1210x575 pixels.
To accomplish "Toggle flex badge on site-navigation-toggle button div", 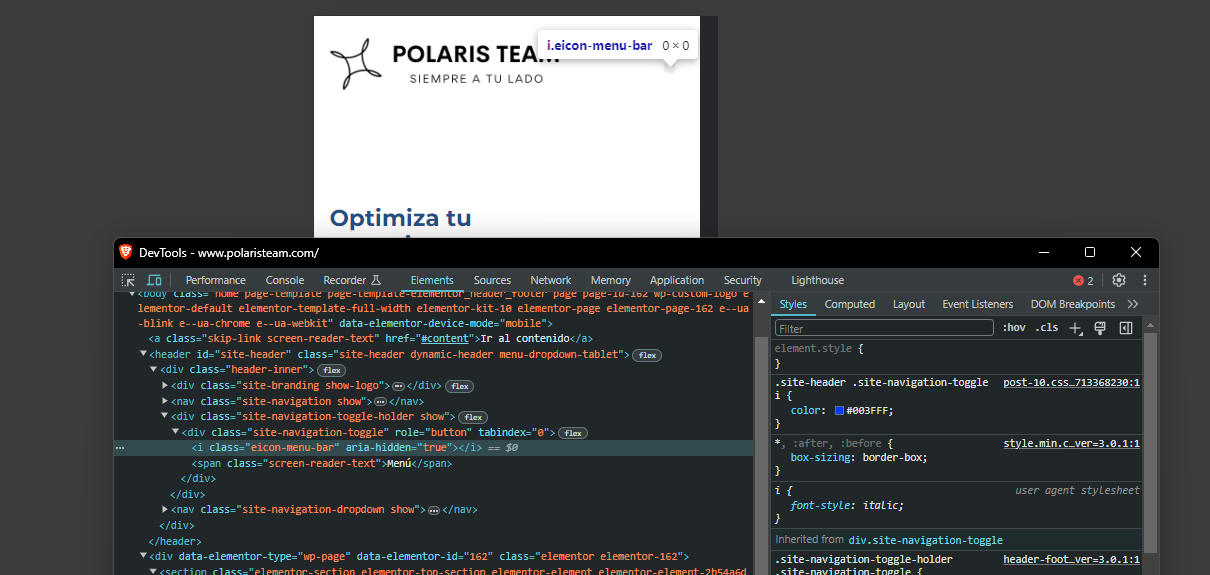I will [x=572, y=433].
